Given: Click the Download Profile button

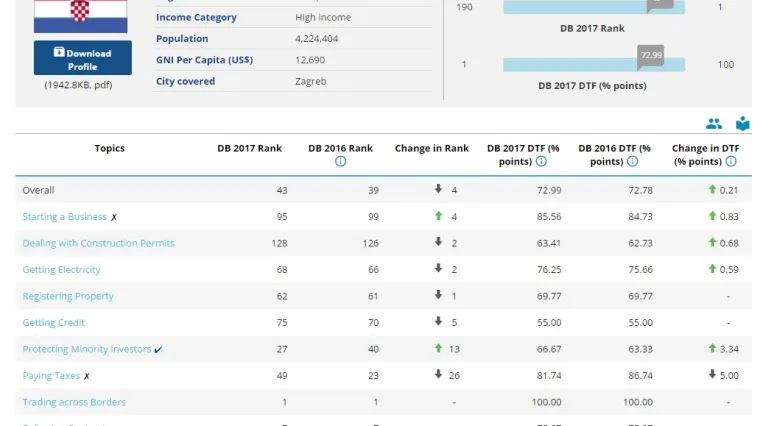Looking at the screenshot, I should tap(83, 59).
